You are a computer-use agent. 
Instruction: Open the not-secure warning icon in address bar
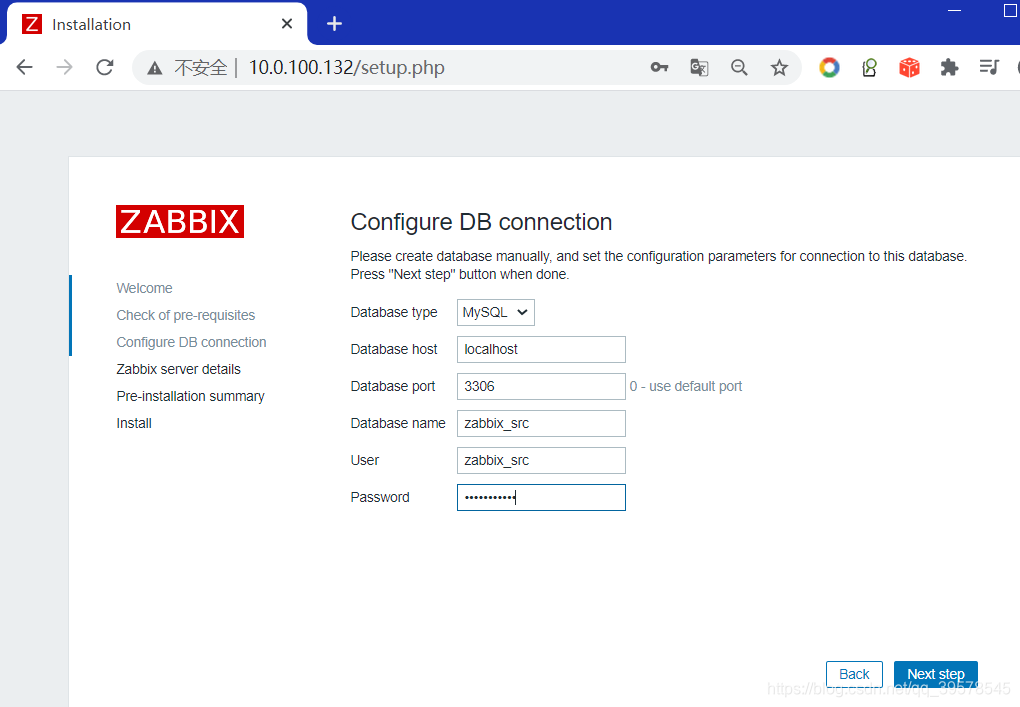[x=155, y=68]
